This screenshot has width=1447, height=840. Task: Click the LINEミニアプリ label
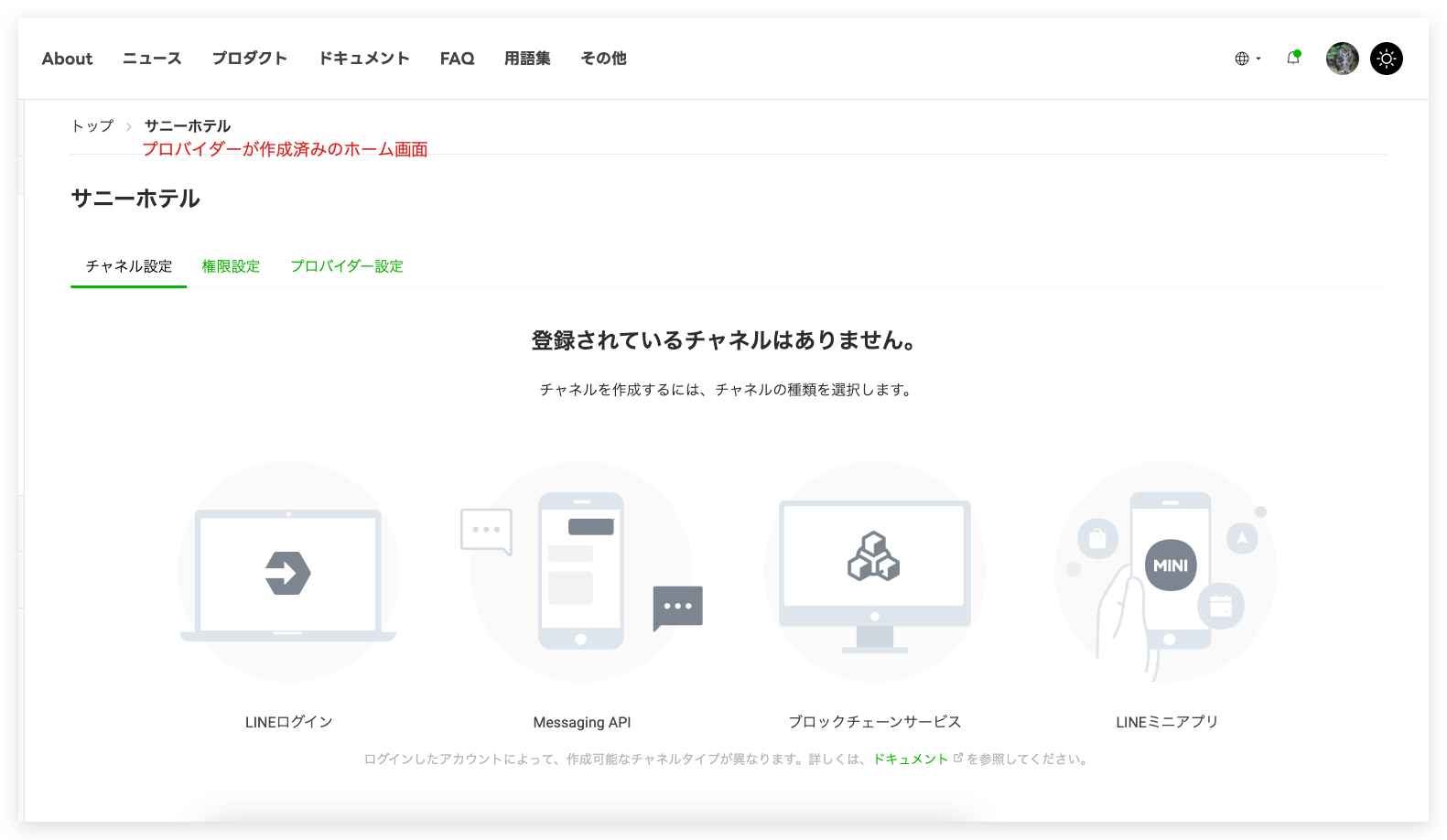tap(1167, 722)
